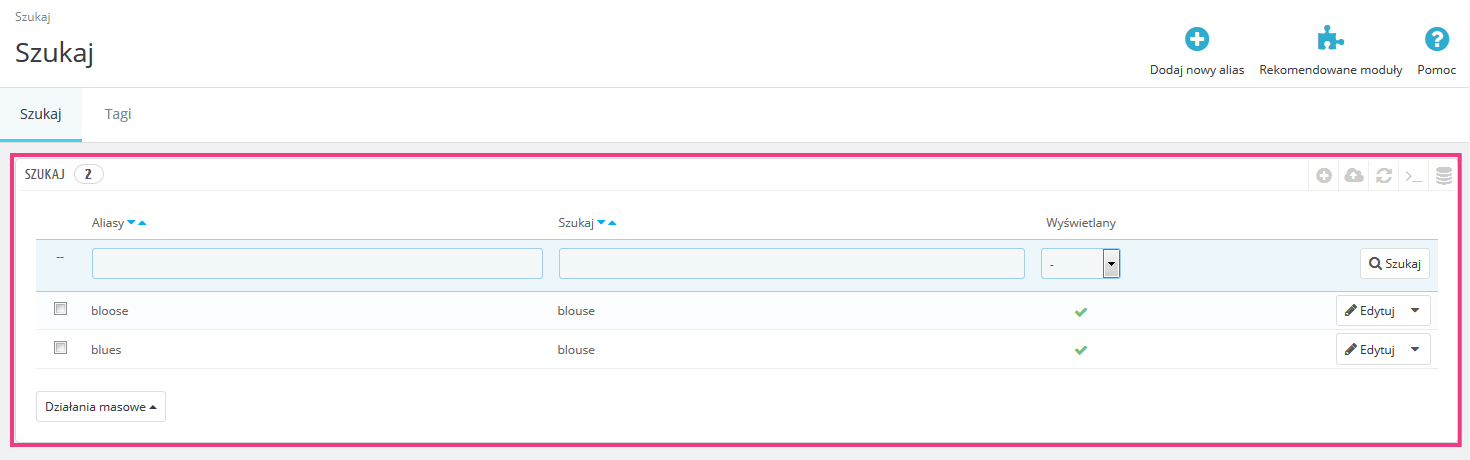Expand the 'Działania masowe' bulk actions menu
The width and height of the screenshot is (1470, 460).
101,407
